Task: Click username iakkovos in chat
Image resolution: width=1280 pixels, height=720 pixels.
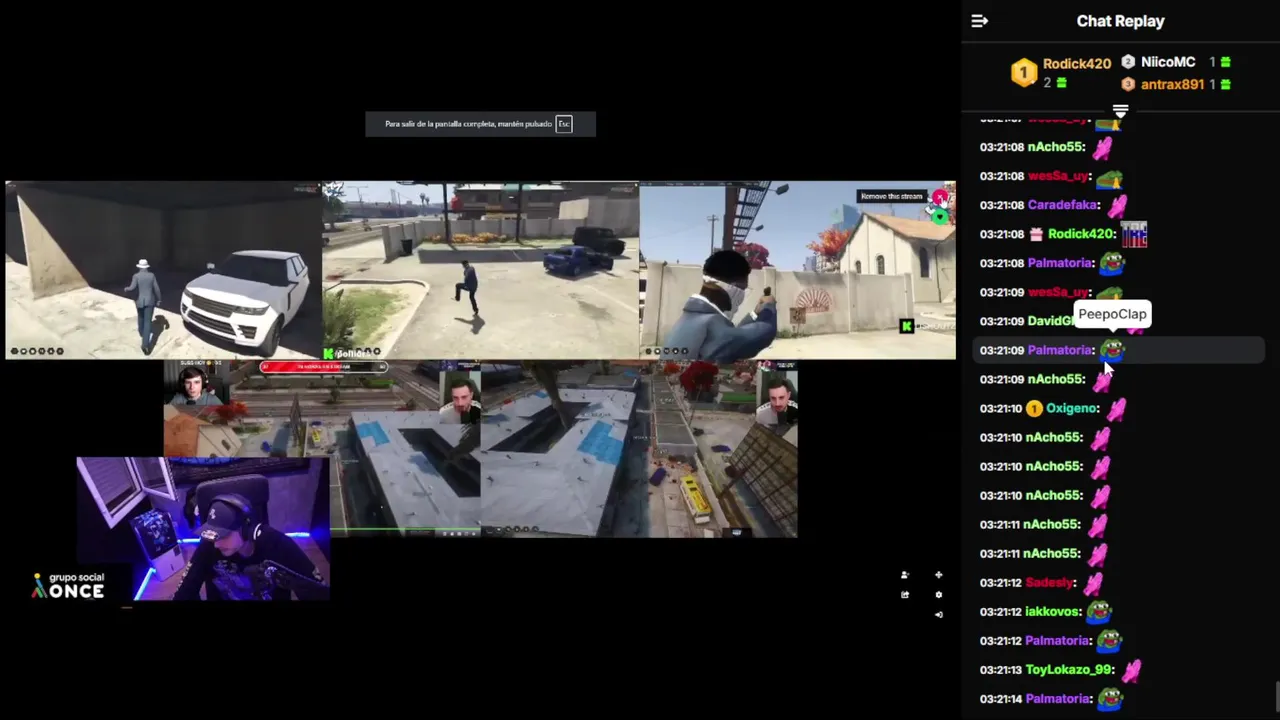Action: click(1053, 611)
